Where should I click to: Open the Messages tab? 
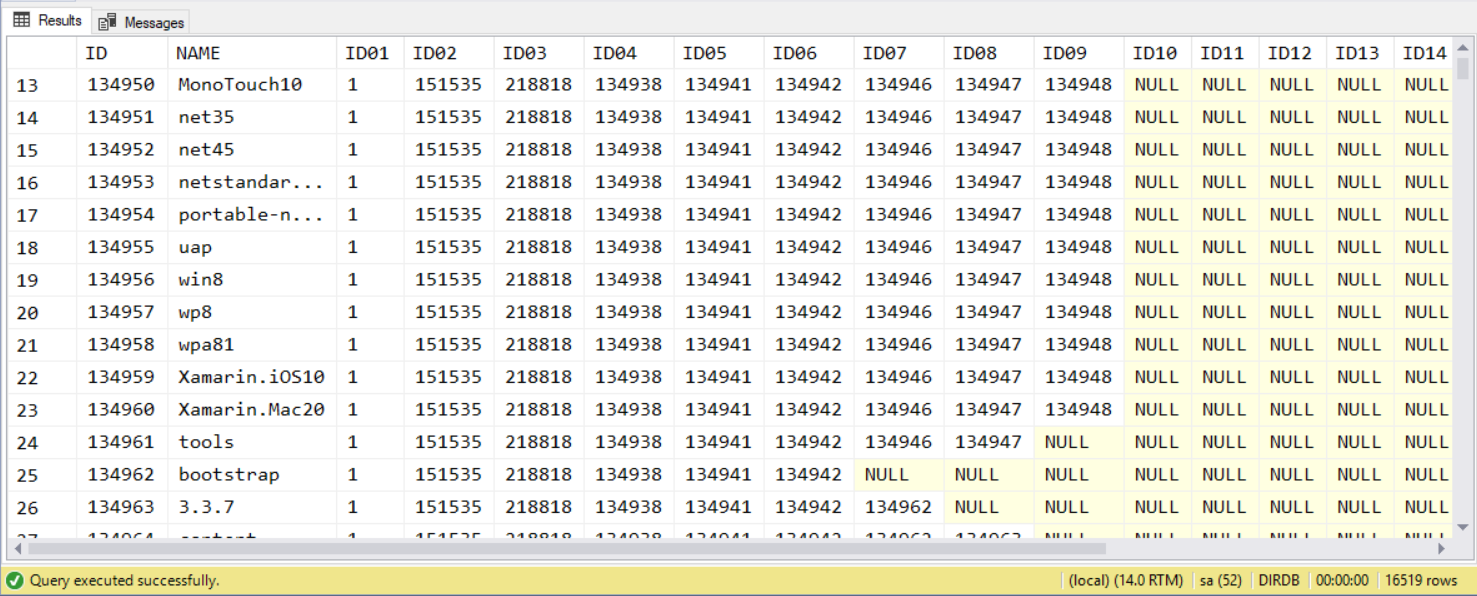coord(141,22)
